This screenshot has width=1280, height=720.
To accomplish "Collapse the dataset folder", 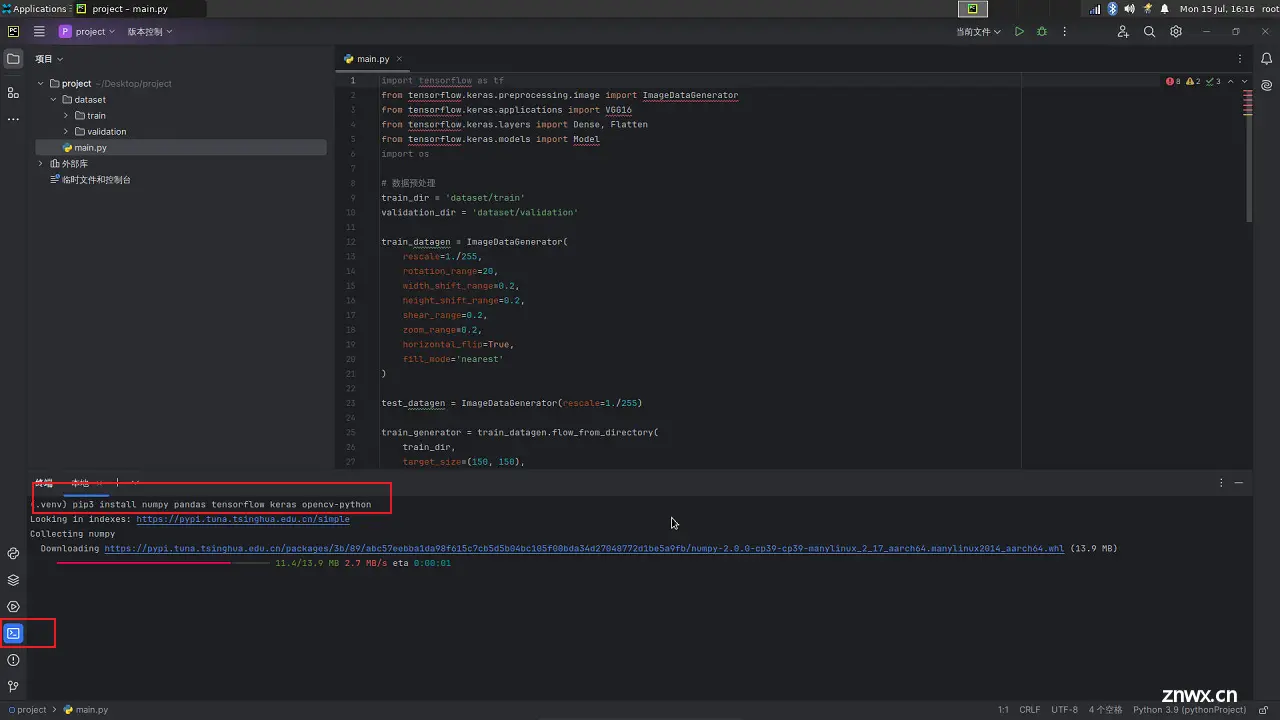I will (x=54, y=100).
